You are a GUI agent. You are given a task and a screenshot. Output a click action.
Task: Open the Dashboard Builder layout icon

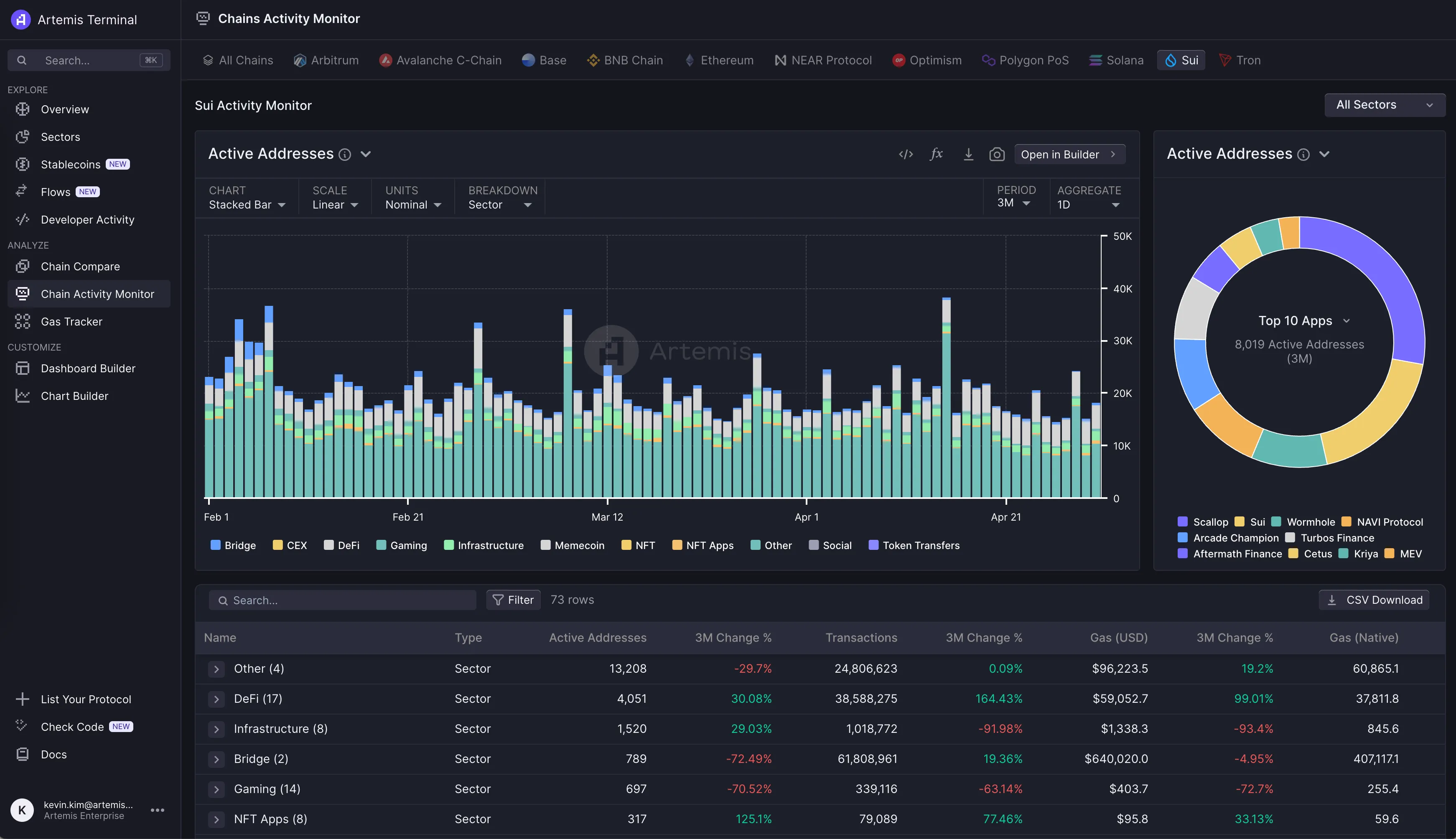click(23, 368)
